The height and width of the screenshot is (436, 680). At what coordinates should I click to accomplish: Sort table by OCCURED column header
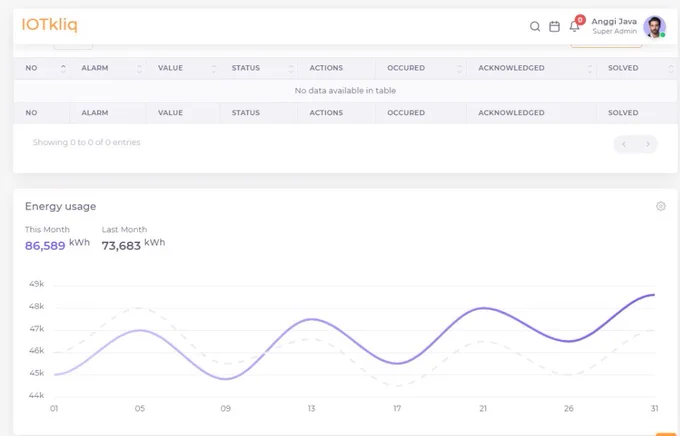tap(421, 68)
